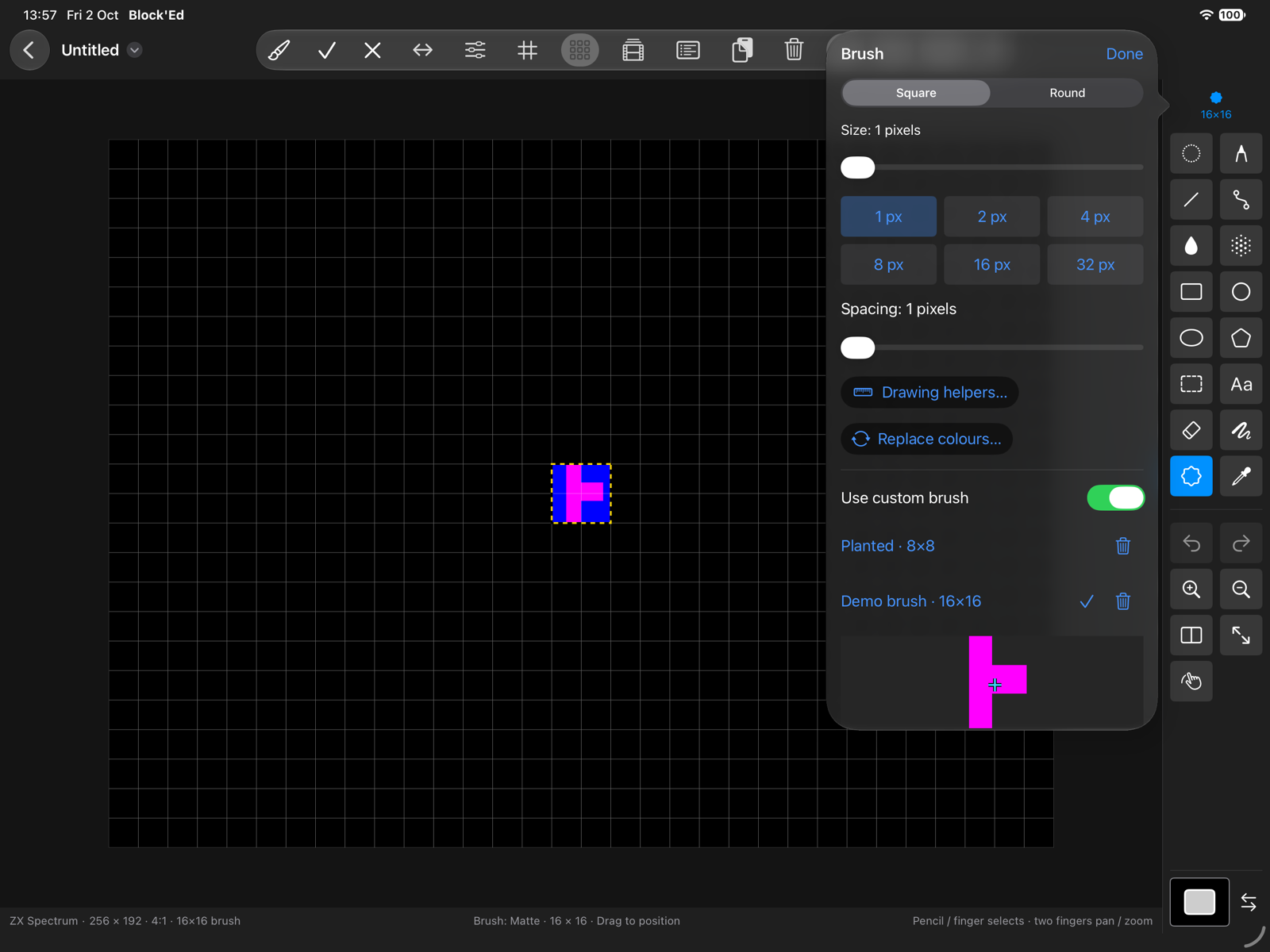
Task: Select the fill drop tool
Action: click(1191, 246)
